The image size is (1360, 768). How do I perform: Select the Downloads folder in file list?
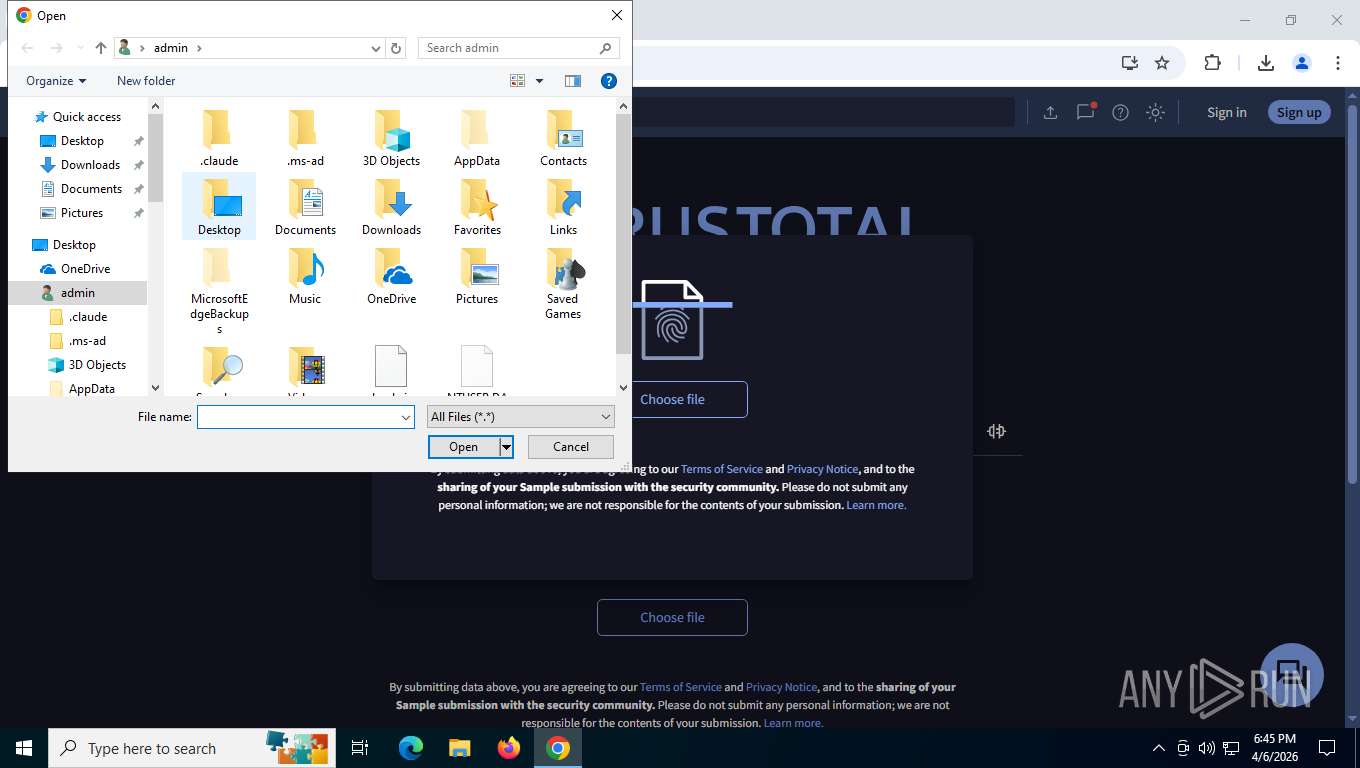[391, 199]
